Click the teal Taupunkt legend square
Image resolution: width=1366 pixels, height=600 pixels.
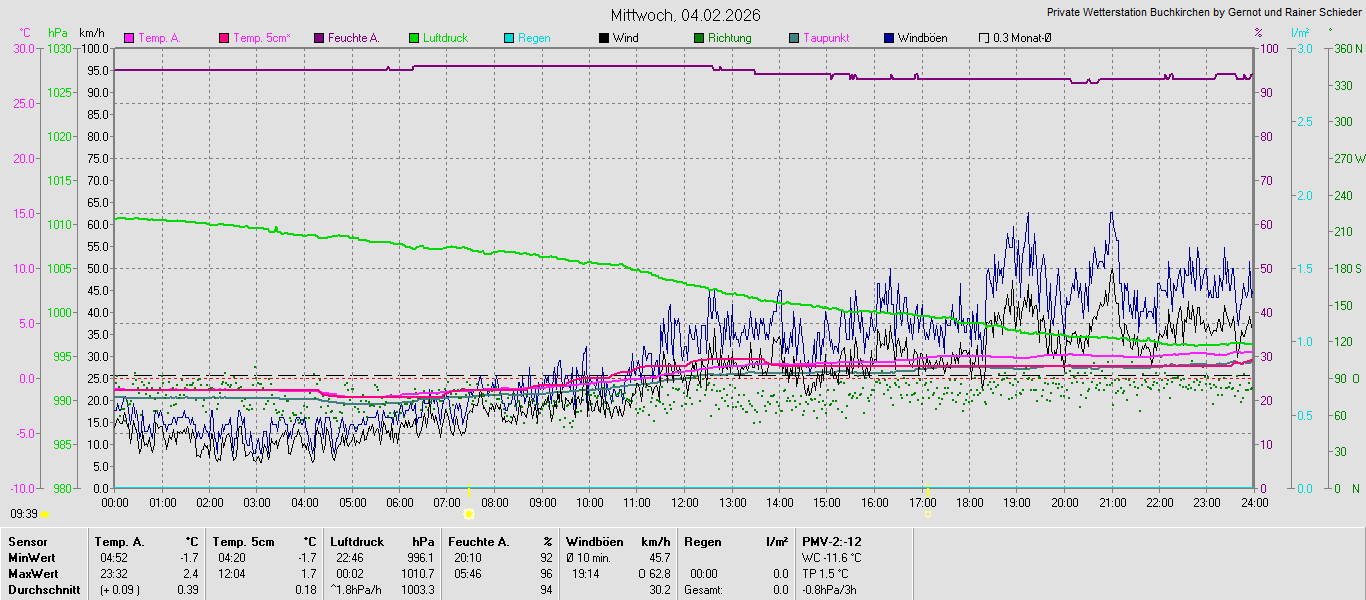[794, 38]
